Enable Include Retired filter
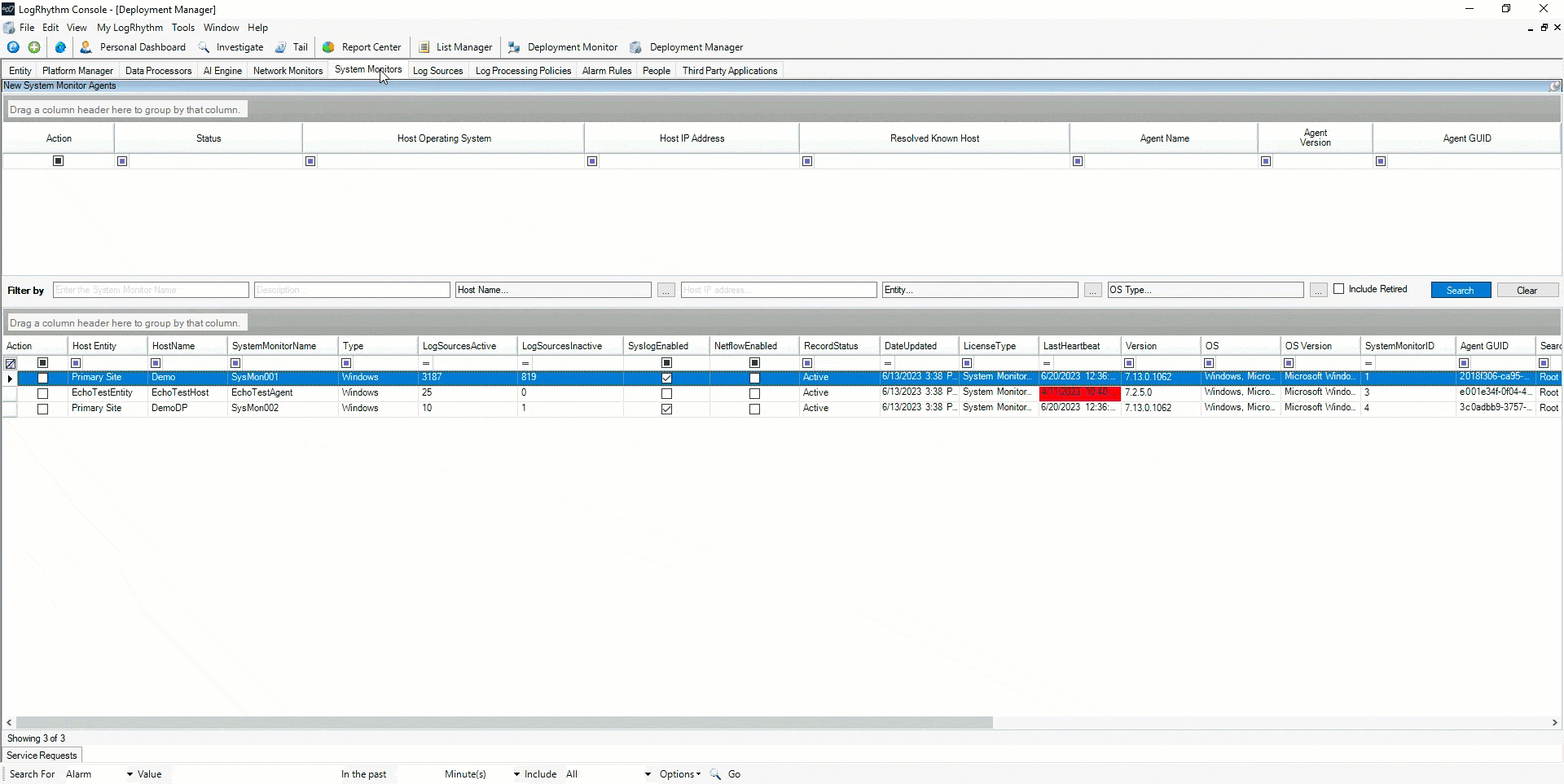The image size is (1564, 784). click(1341, 289)
